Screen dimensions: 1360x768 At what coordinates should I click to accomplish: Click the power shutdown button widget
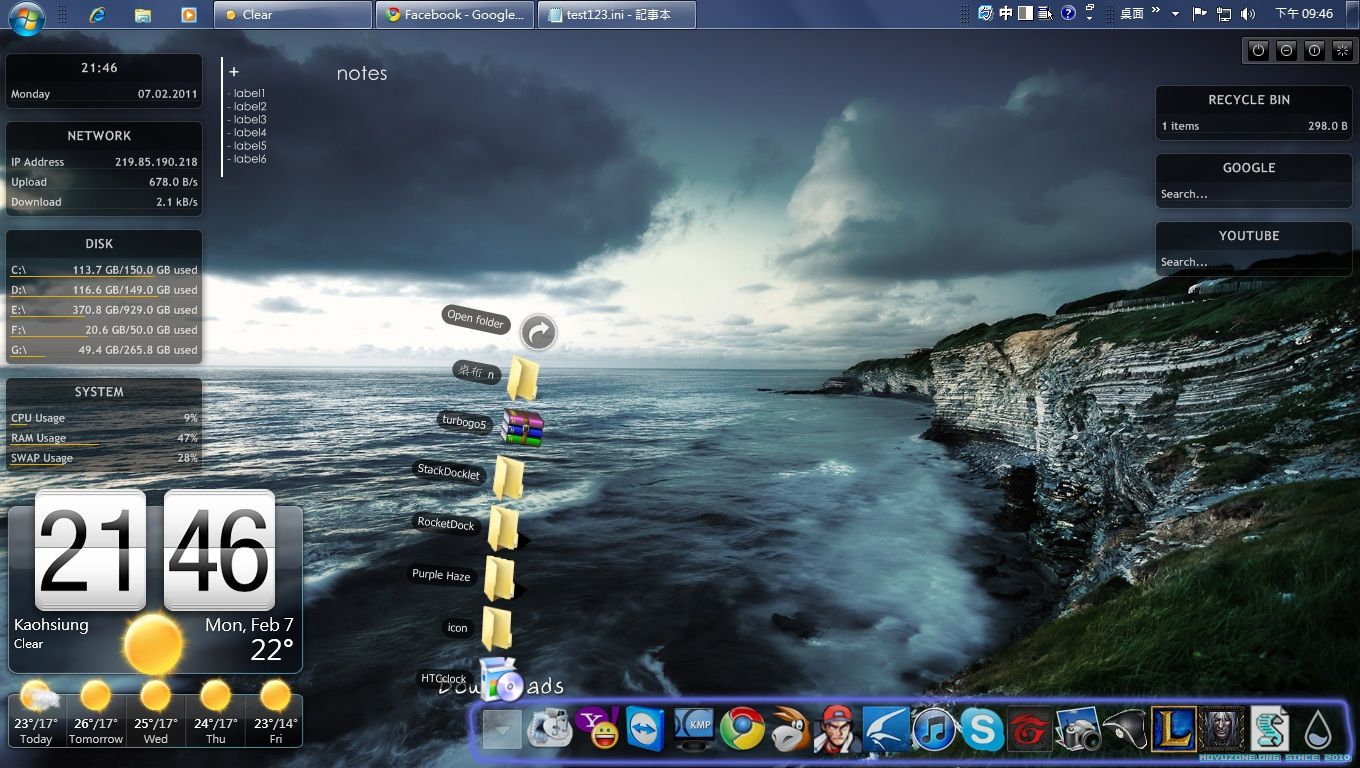(x=1259, y=50)
